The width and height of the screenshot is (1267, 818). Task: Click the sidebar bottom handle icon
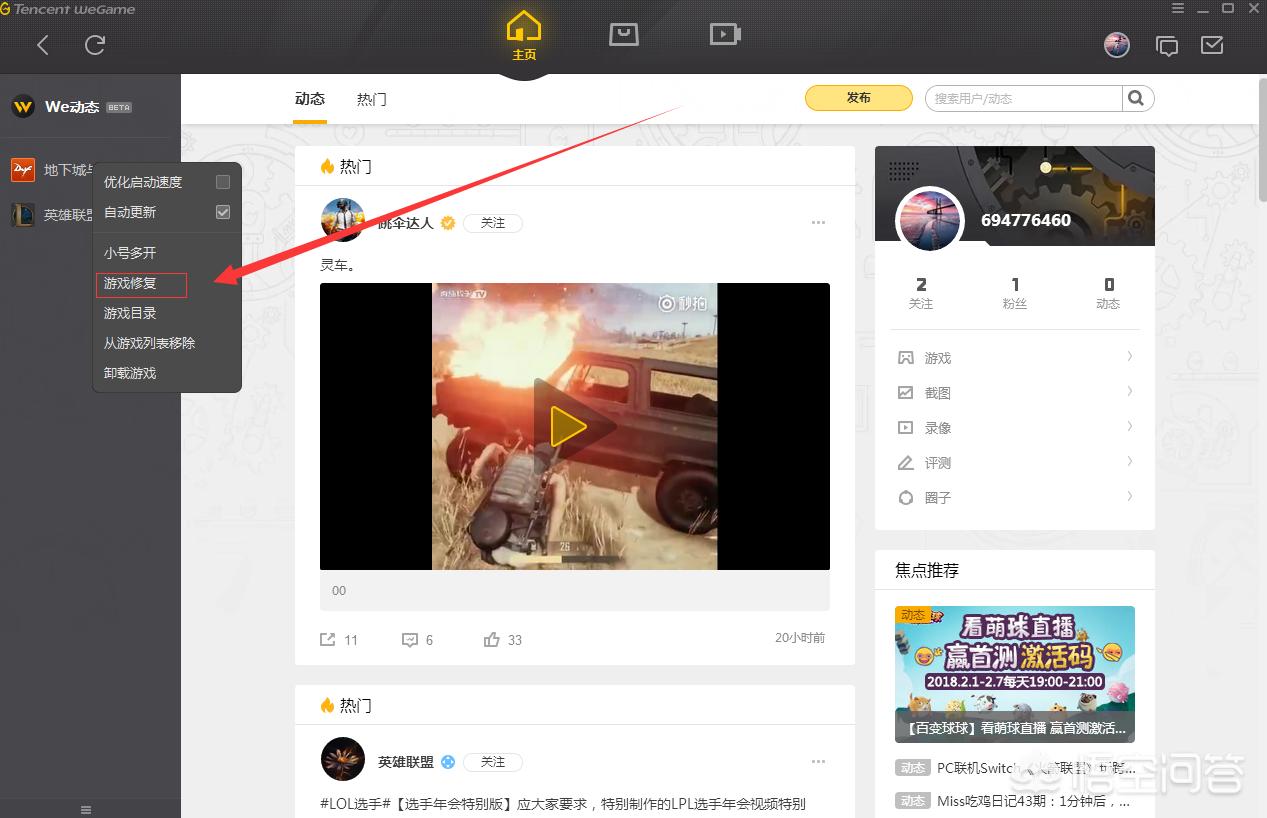86,809
